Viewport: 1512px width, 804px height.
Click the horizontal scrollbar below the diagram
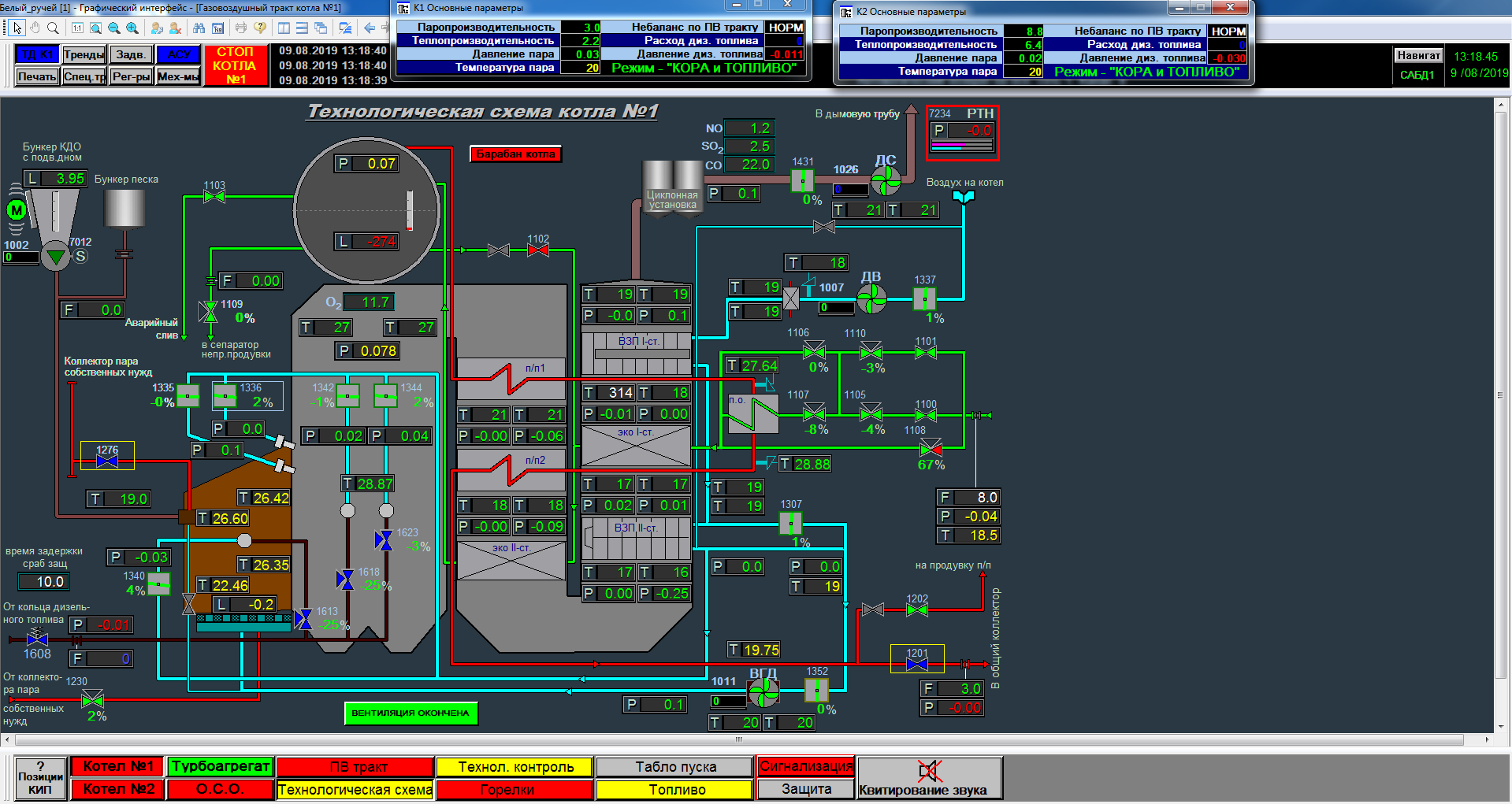pyautogui.click(x=737, y=740)
